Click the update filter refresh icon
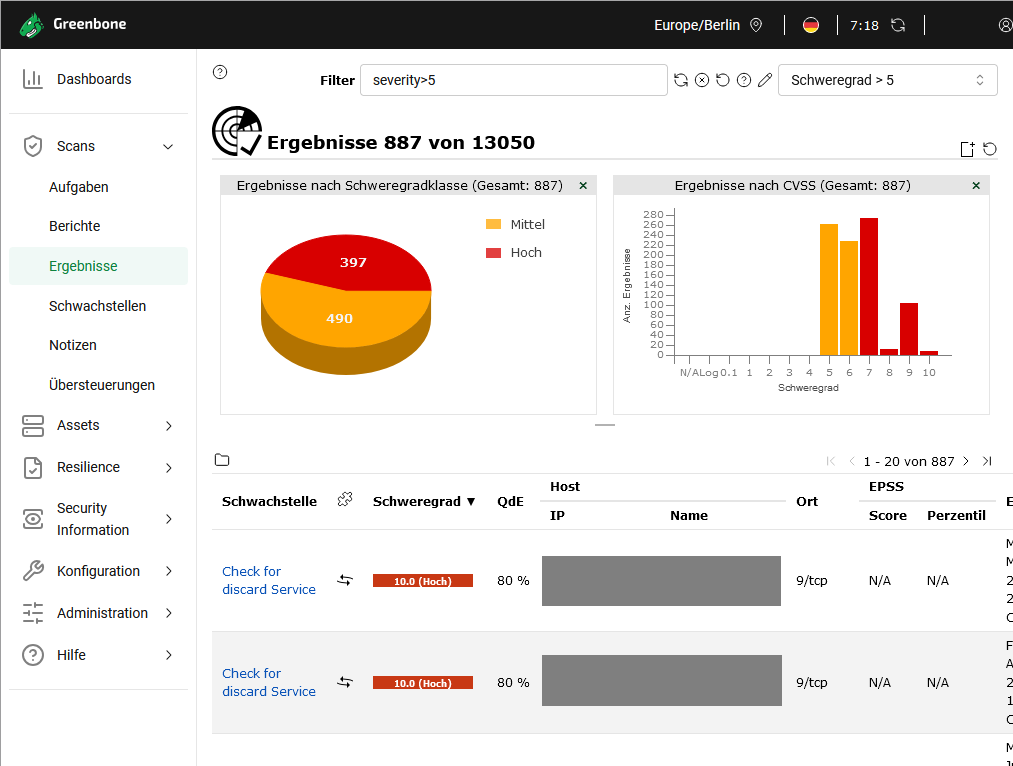This screenshot has height=766, width=1013. point(681,80)
